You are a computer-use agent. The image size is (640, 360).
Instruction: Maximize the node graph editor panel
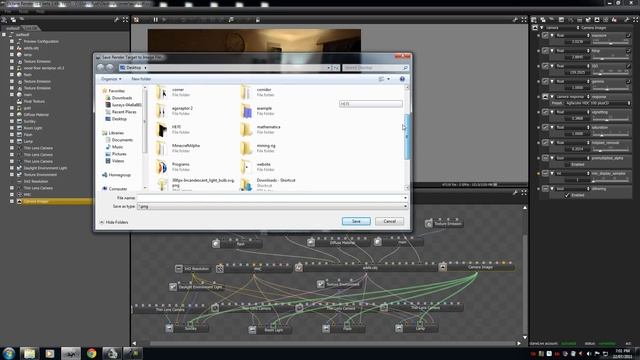point(524,192)
